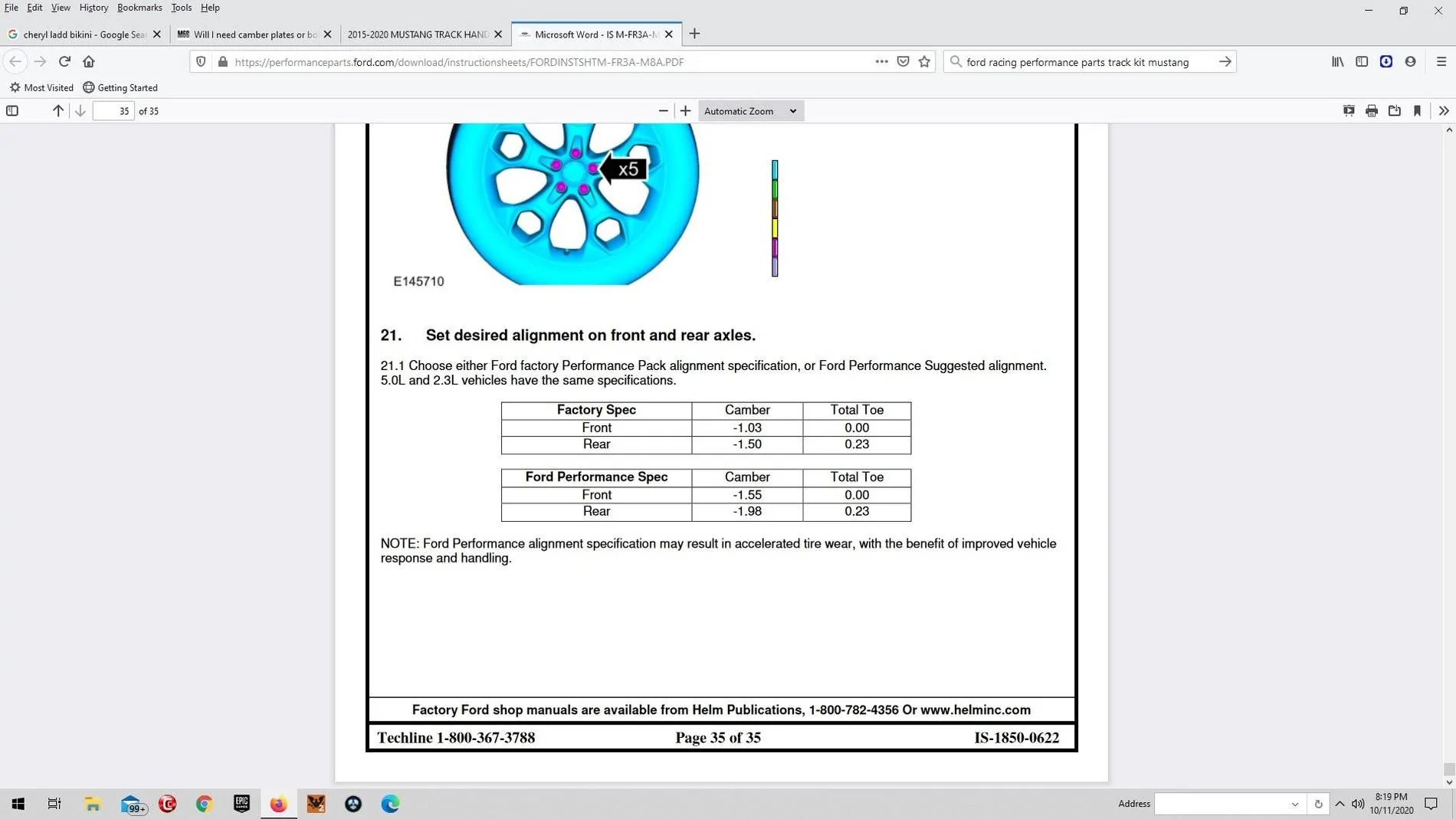Submit search with the arrow button

pos(1225,61)
